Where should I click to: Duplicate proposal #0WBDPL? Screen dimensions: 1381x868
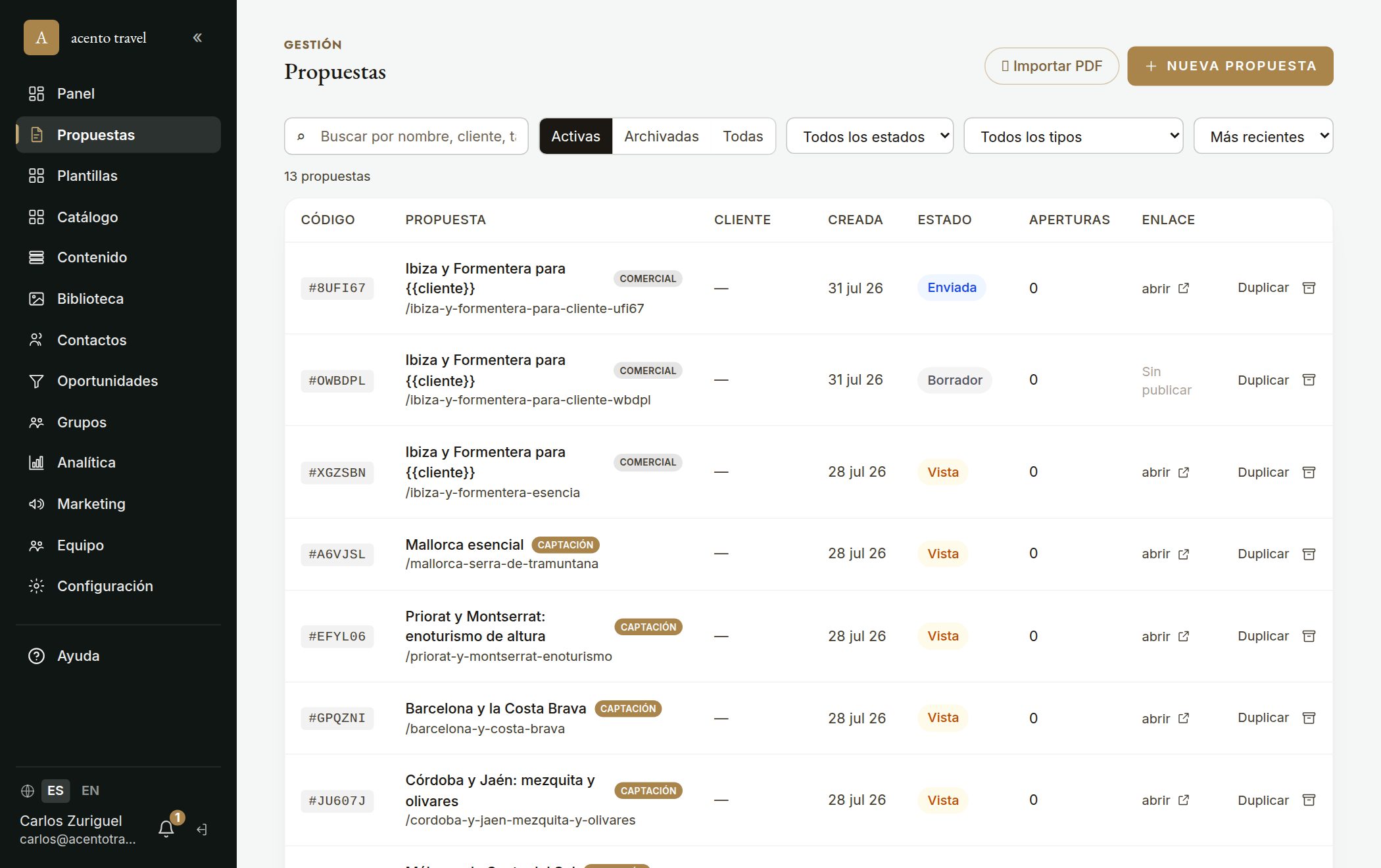point(1263,380)
